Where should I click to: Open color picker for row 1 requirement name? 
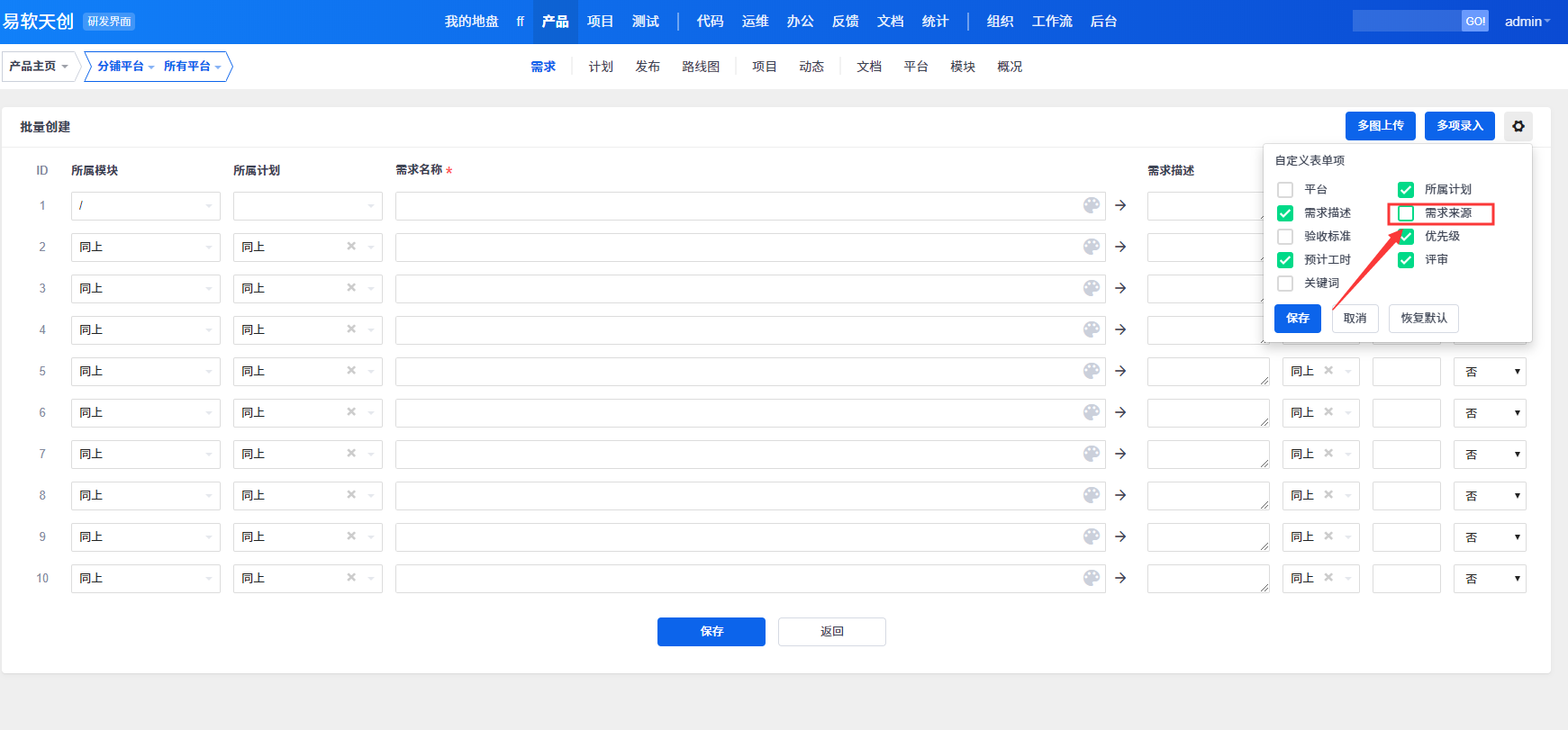point(1092,205)
